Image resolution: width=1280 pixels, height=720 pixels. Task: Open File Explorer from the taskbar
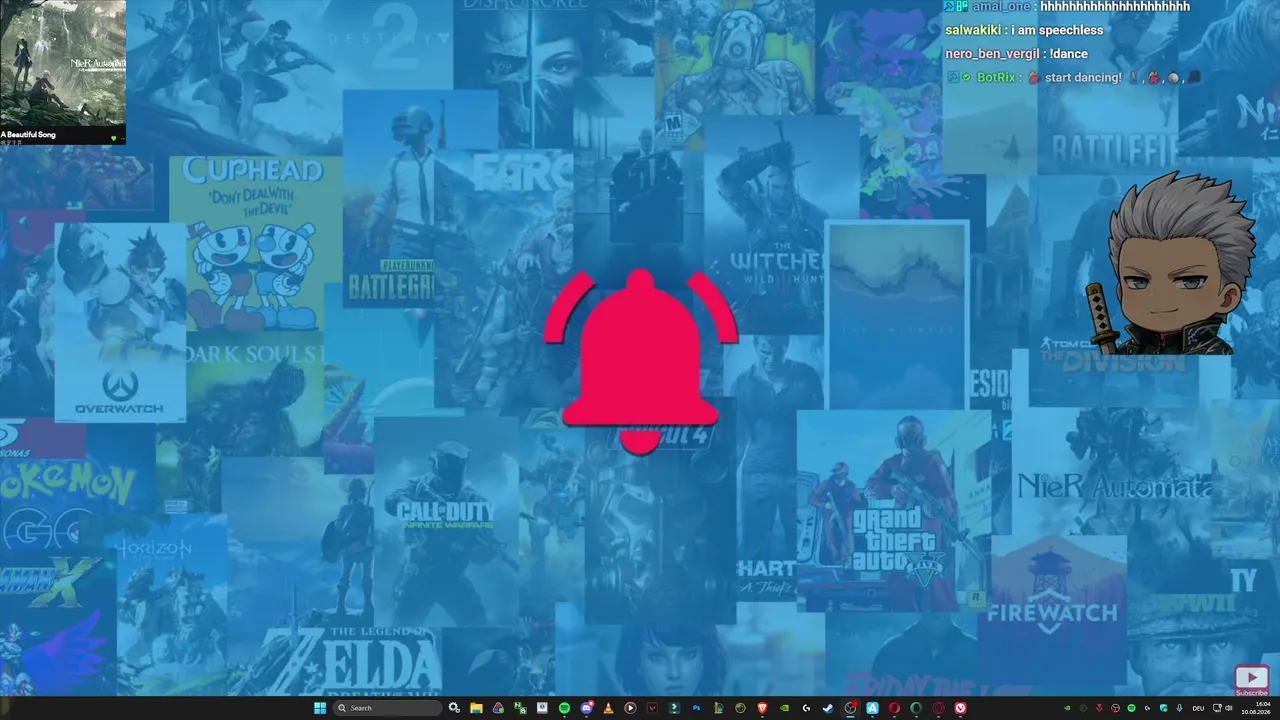[476, 708]
